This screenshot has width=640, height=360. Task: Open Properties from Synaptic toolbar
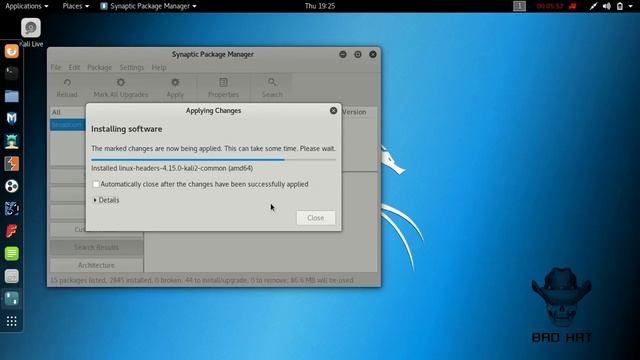point(223,88)
